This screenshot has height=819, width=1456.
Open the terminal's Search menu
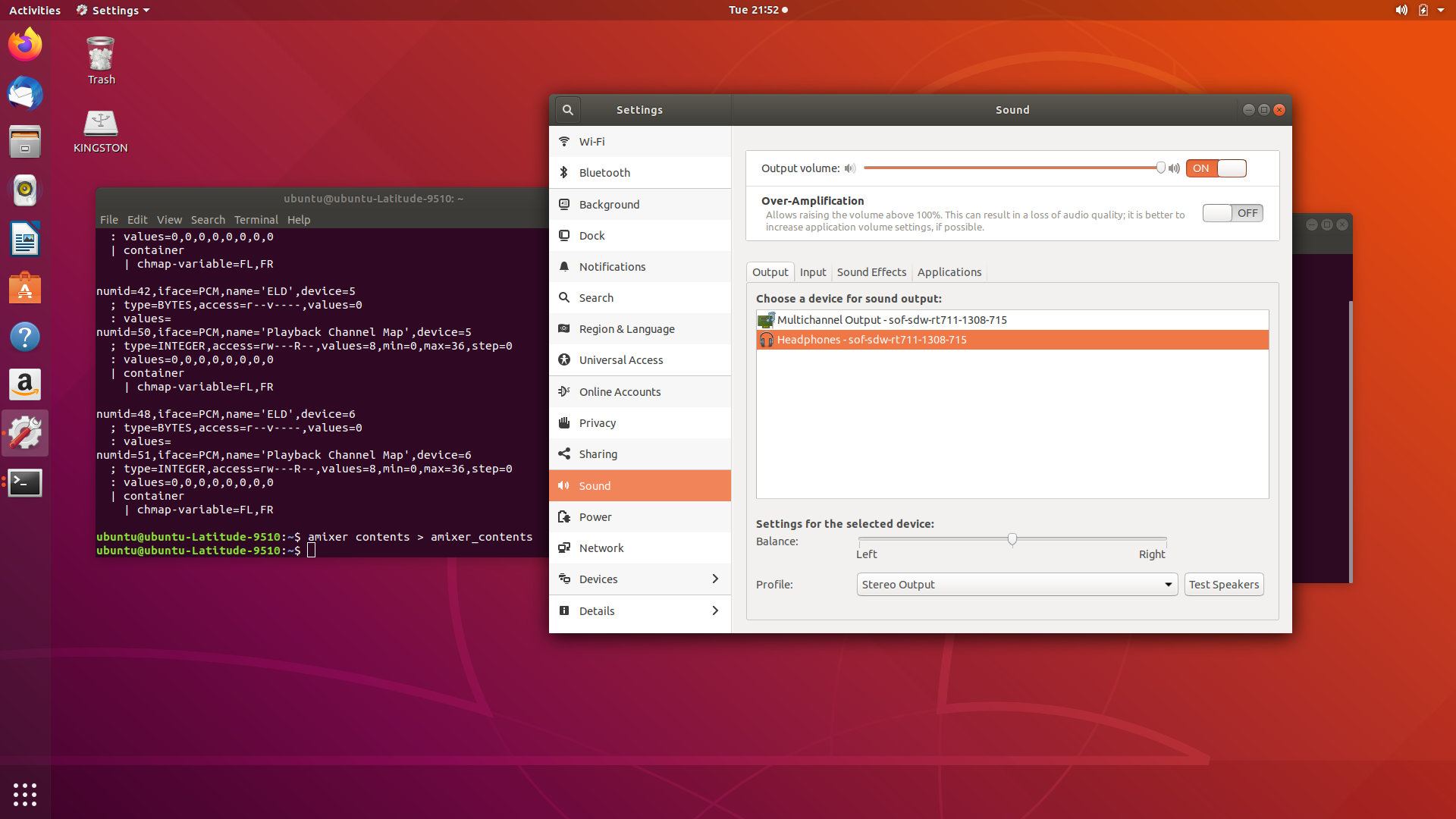tap(208, 220)
